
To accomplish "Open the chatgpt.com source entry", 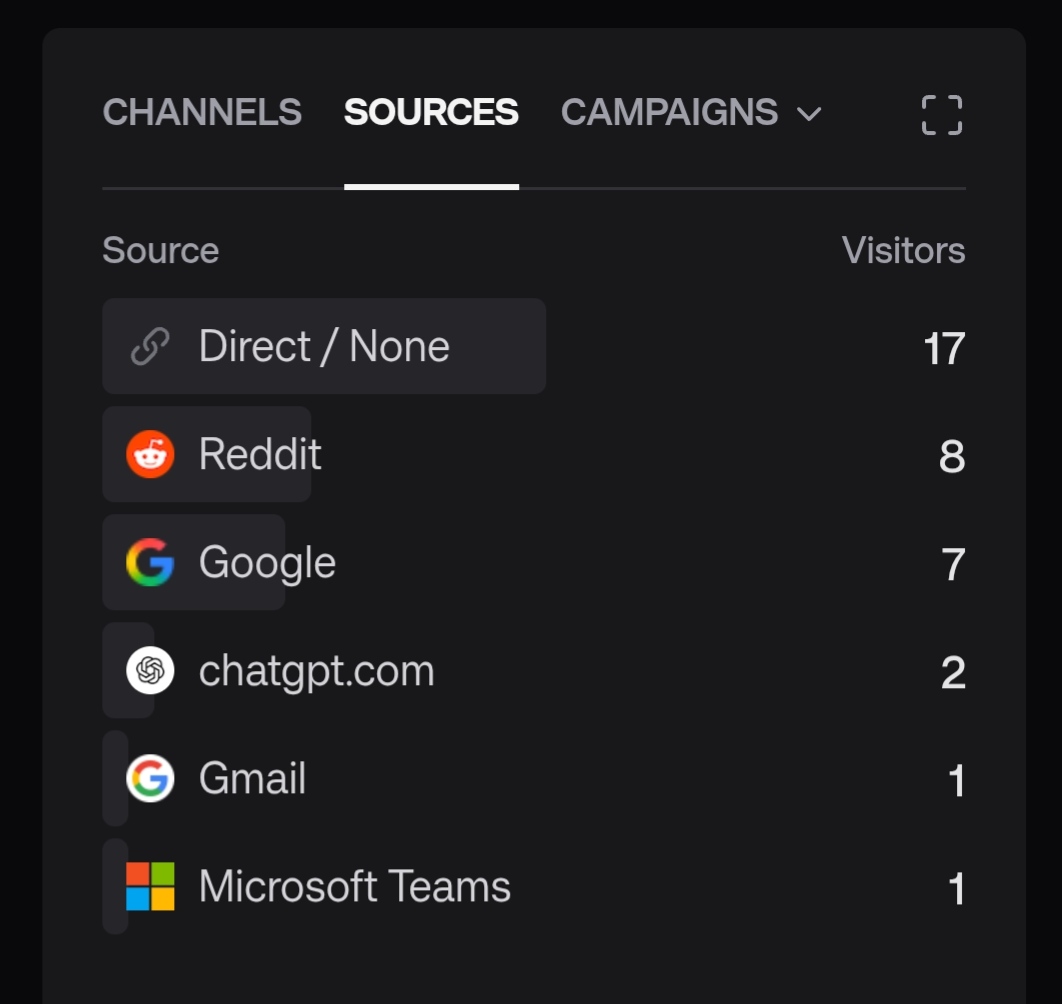I will [316, 670].
